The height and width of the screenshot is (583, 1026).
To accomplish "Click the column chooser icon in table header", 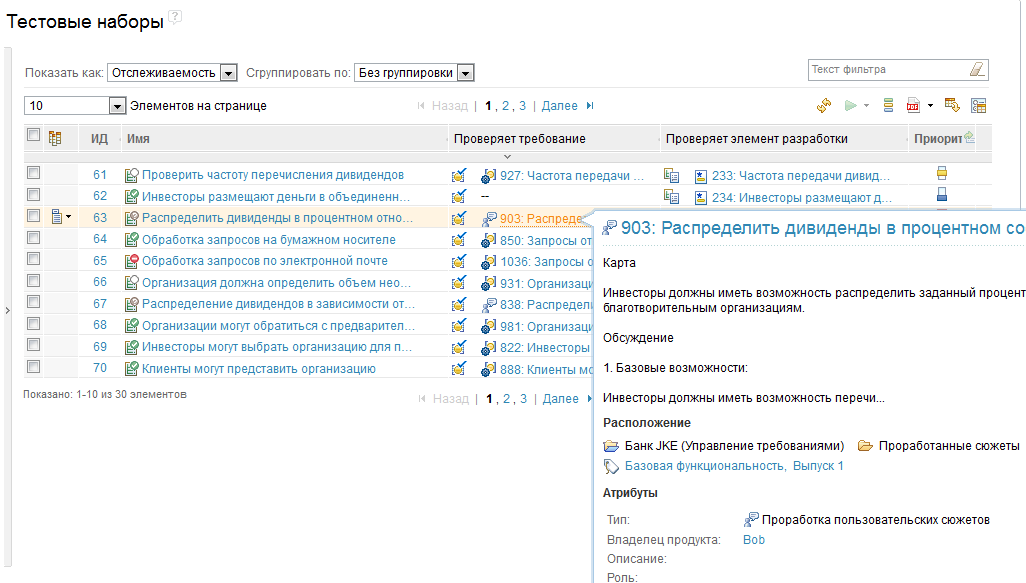I will [56, 138].
